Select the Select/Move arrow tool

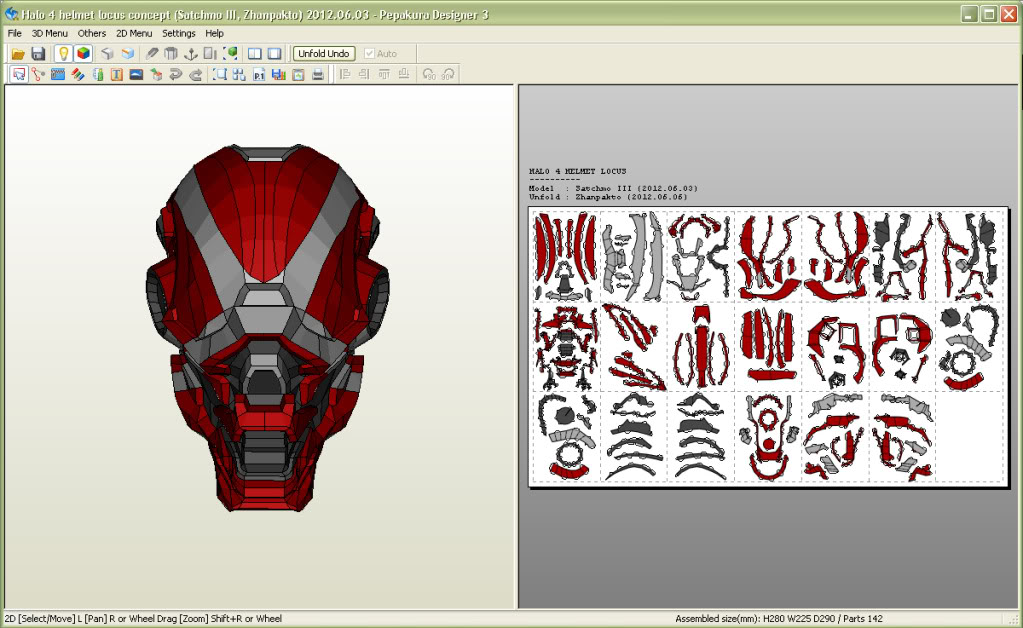[x=18, y=74]
